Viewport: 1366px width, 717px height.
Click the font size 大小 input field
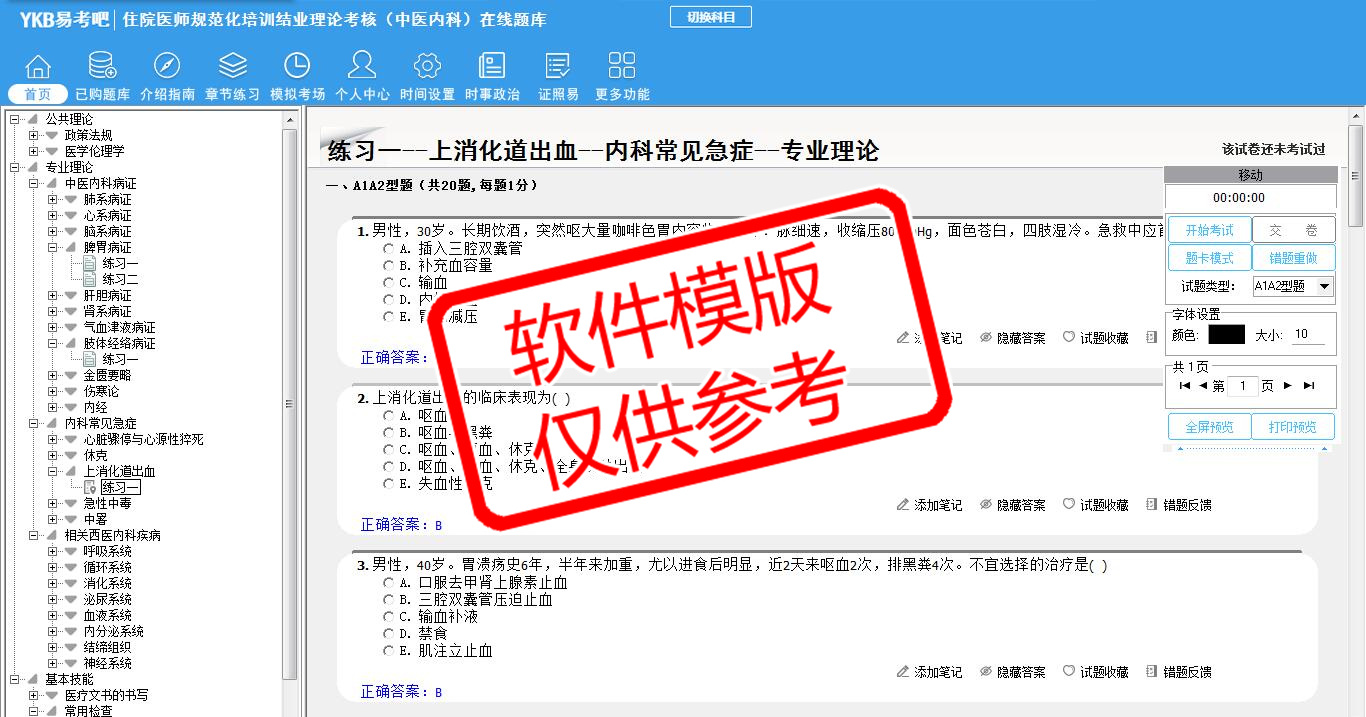(1308, 335)
